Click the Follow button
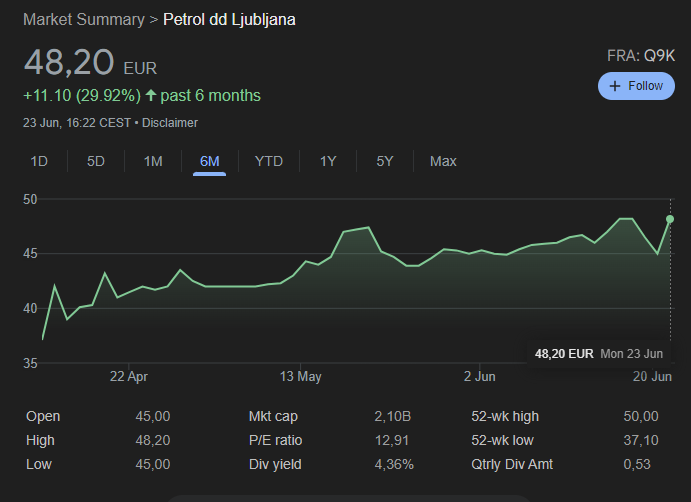Image resolution: width=691 pixels, height=502 pixels. coord(636,86)
